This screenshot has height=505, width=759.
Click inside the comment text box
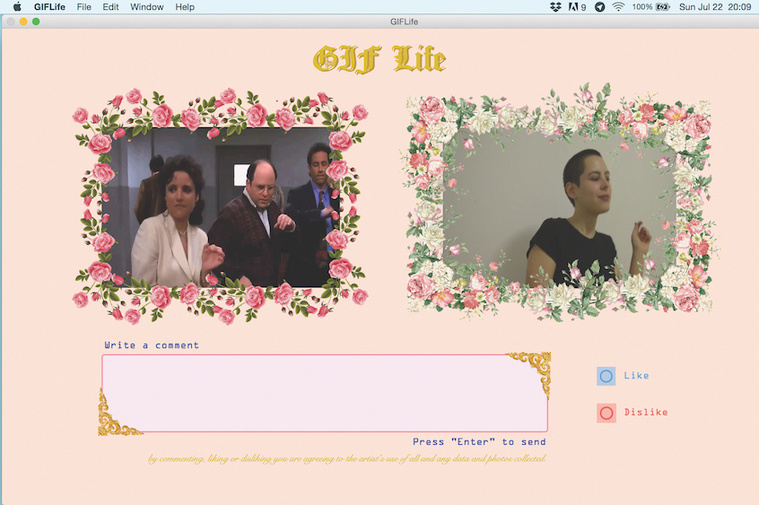(x=324, y=393)
